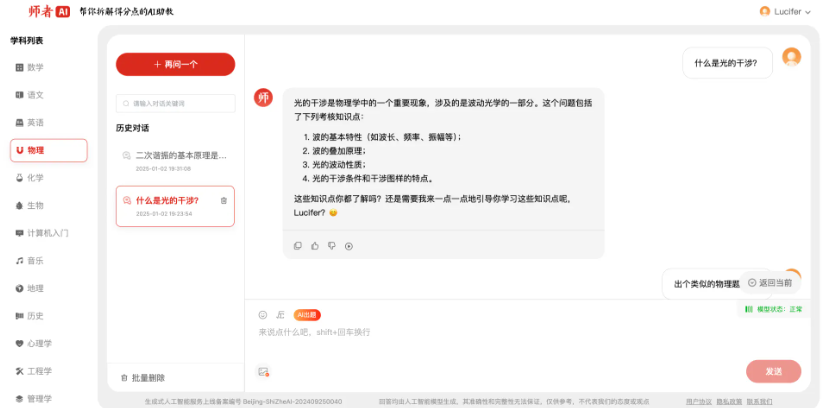The image size is (823, 408).
Task: Click the timestamp 2025-01-02 19:31:08
Action: (163, 169)
